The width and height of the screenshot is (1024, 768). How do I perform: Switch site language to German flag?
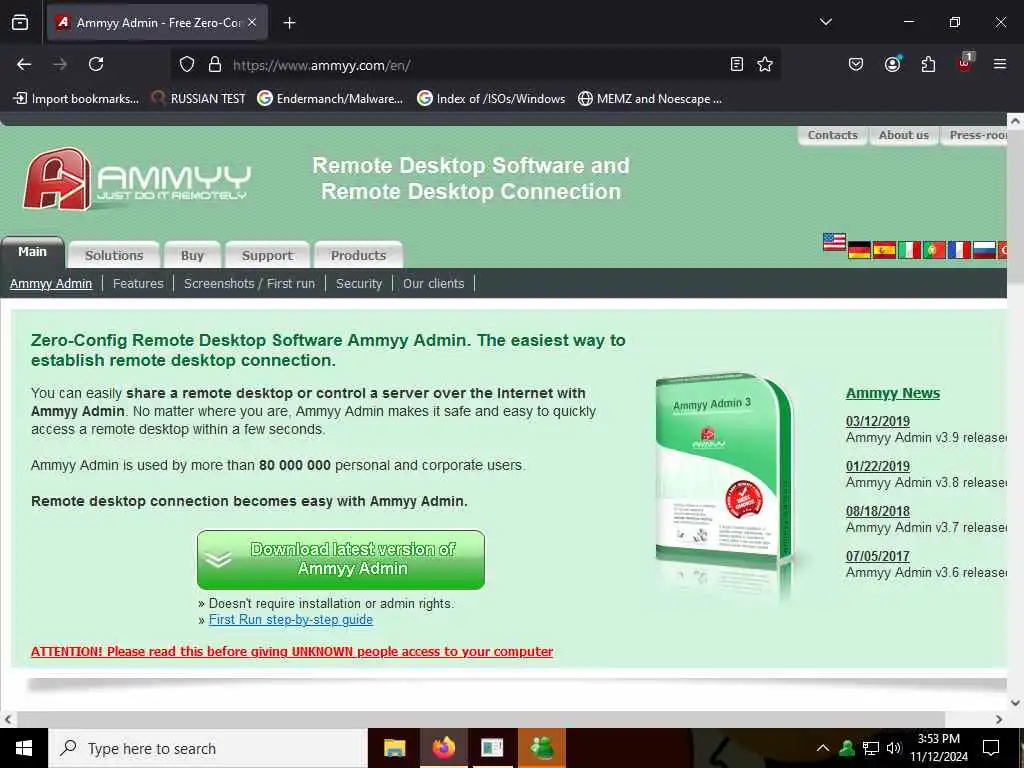[859, 250]
